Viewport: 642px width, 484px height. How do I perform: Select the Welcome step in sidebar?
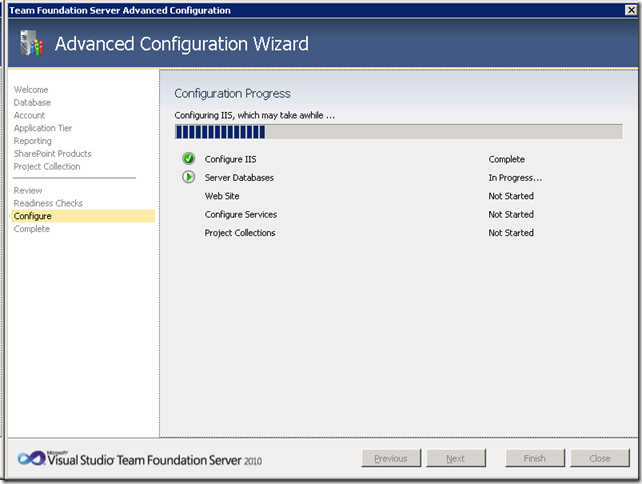tap(31, 90)
